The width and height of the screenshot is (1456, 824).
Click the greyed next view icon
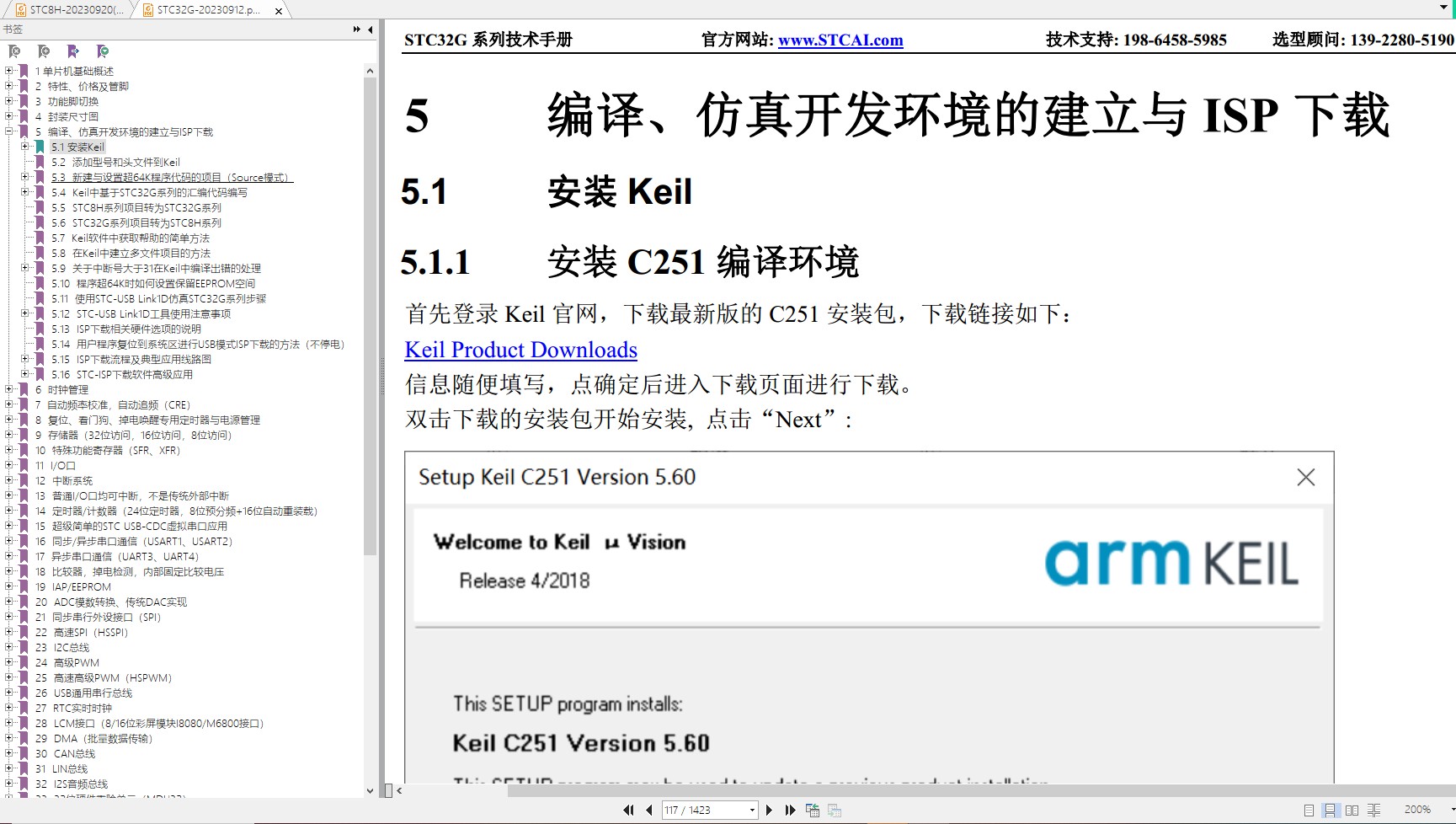coord(835,810)
